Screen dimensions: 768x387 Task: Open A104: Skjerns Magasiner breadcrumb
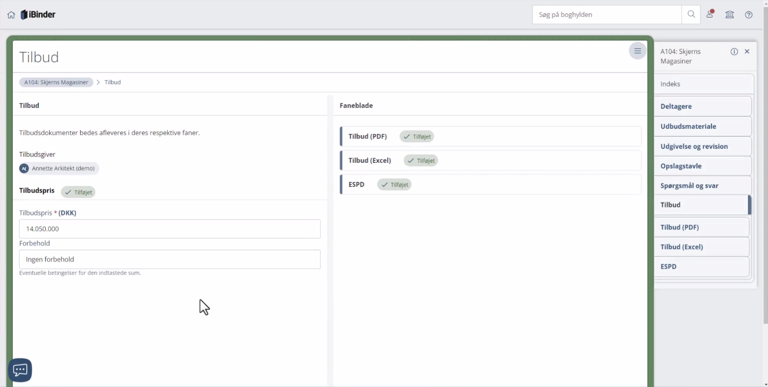(56, 82)
